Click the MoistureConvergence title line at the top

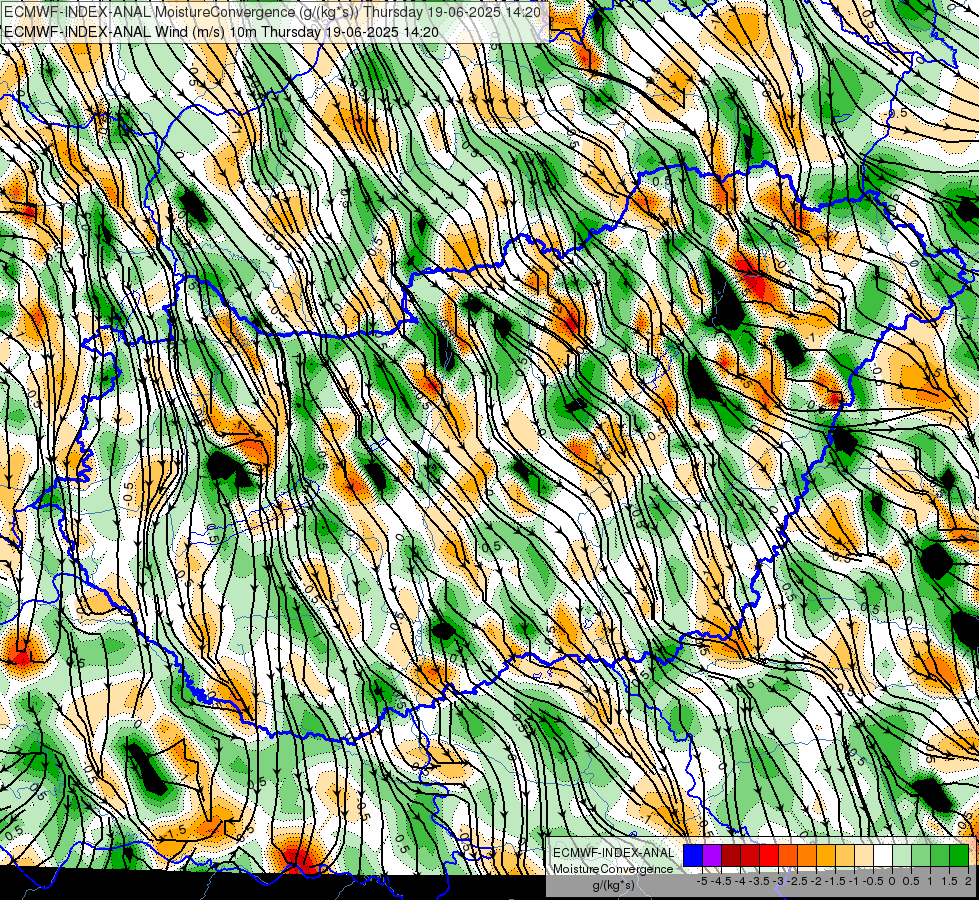pos(272,11)
